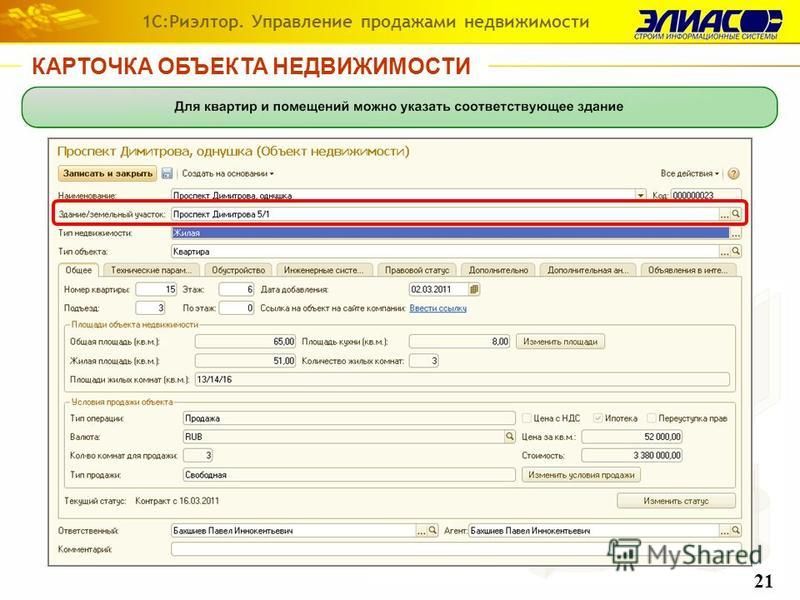Click the Общая площадь field 65,00
Image resolution: width=800 pixels, height=600 pixels.
pyautogui.click(x=245, y=342)
